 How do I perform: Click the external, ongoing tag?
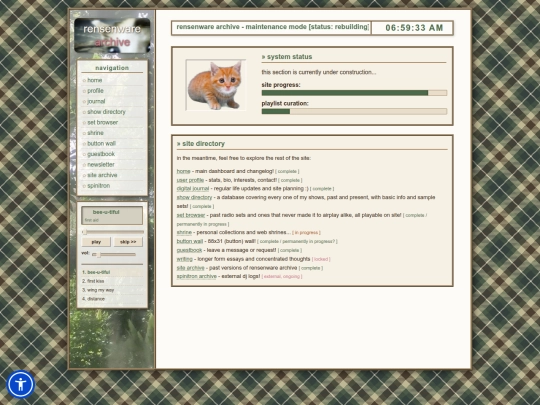282,277
